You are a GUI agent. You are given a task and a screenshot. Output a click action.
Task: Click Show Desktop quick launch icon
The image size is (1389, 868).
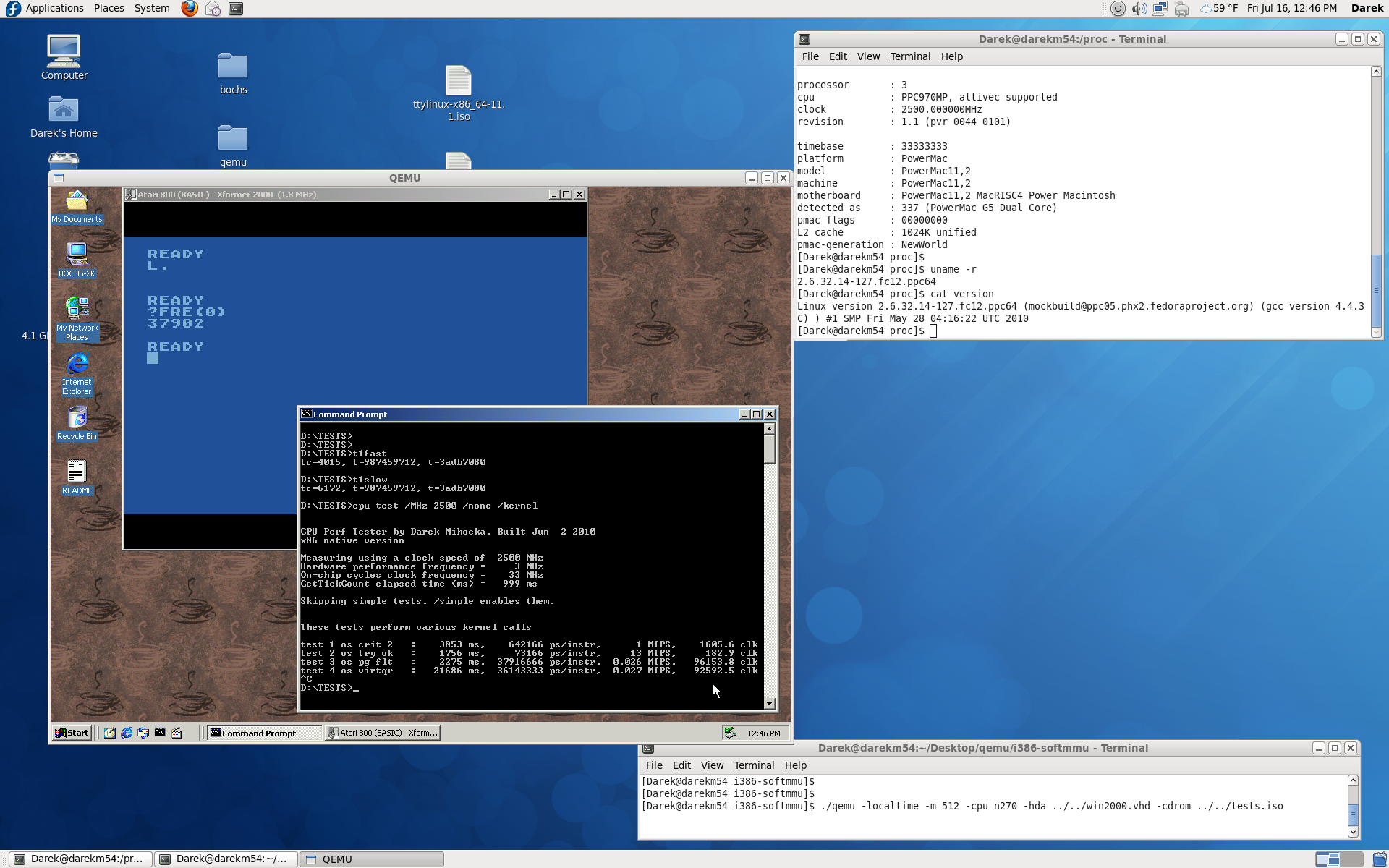tap(109, 733)
